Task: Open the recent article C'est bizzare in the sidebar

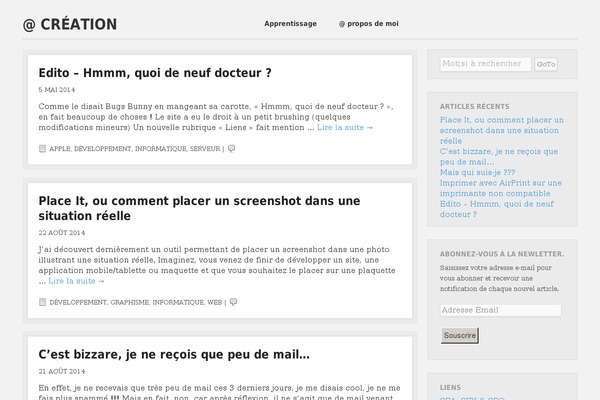Action: pyautogui.click(x=499, y=157)
